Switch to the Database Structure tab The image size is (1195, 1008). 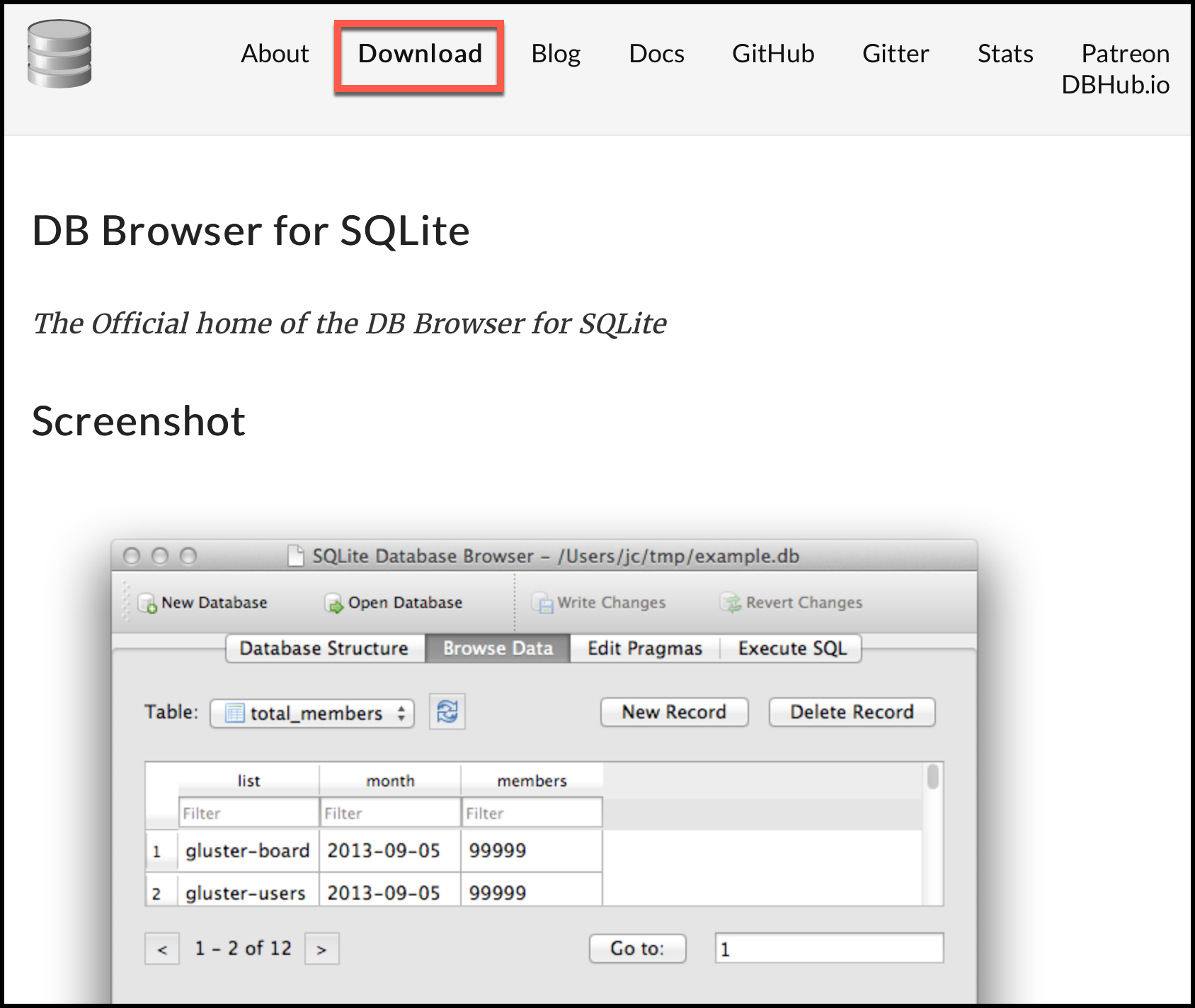click(x=325, y=648)
